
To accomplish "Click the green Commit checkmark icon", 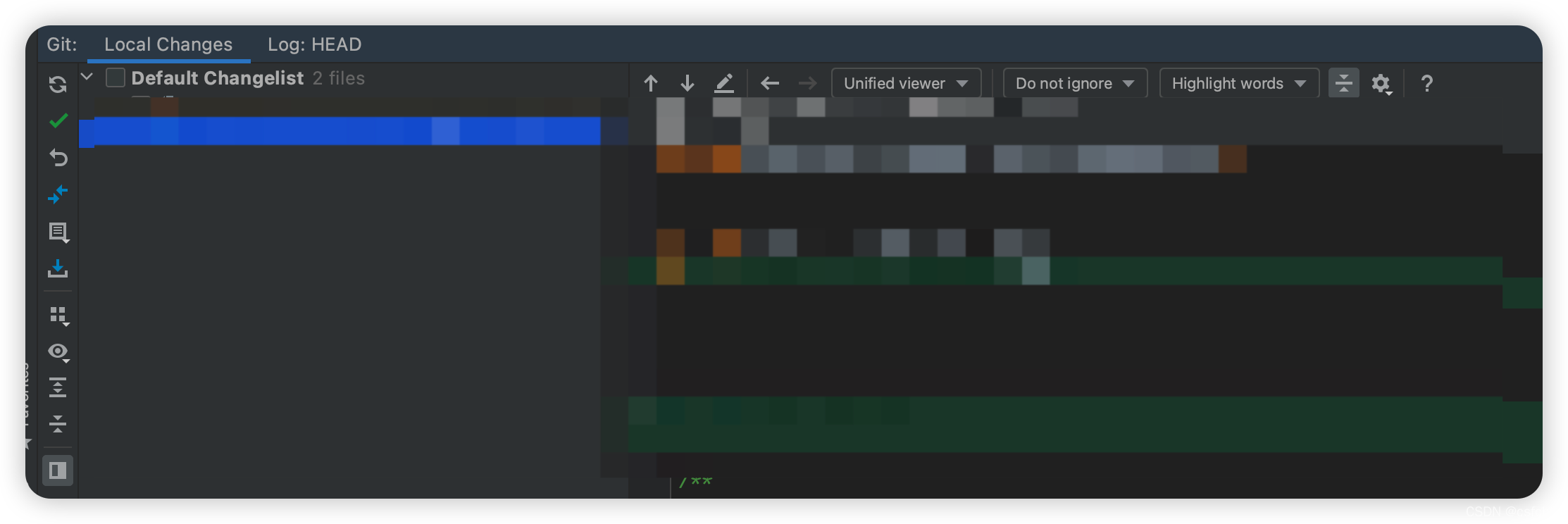I will click(x=58, y=121).
